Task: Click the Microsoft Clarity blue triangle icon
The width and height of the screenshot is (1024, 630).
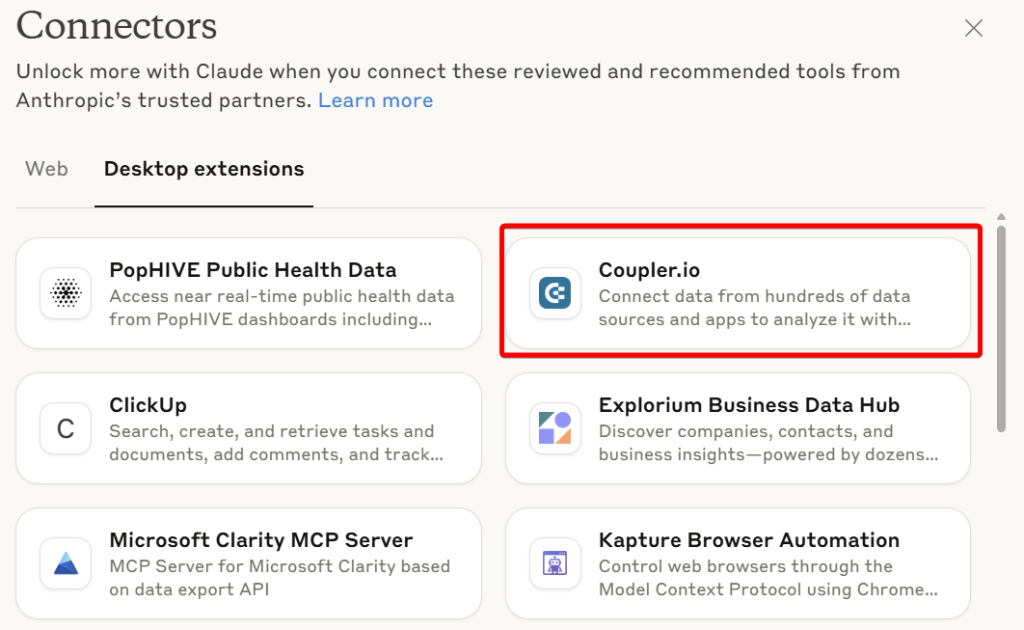Action: (65, 563)
